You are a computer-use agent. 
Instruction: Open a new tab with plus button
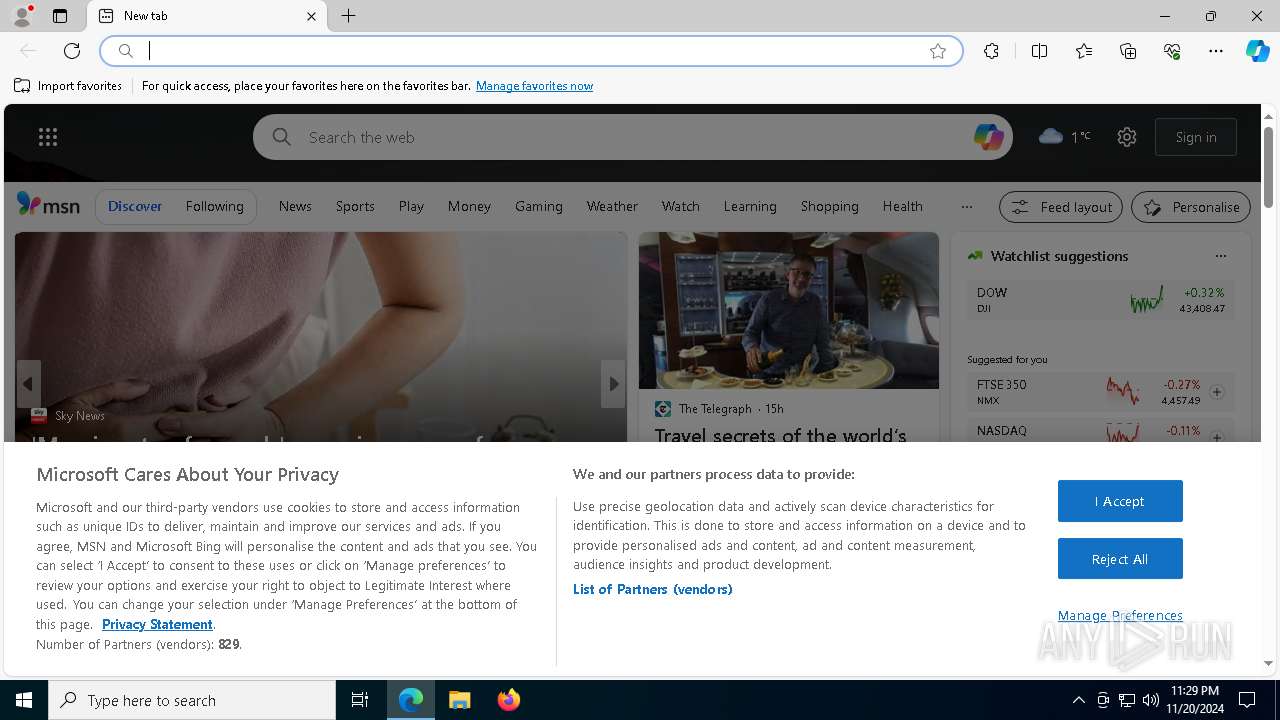coord(348,16)
